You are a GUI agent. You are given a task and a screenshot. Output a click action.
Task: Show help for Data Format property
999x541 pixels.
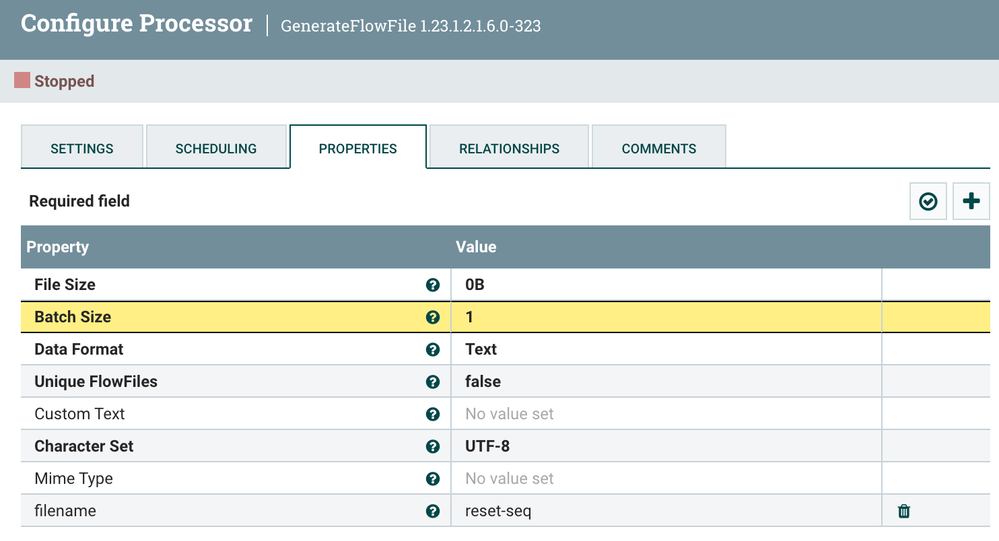tap(432, 350)
